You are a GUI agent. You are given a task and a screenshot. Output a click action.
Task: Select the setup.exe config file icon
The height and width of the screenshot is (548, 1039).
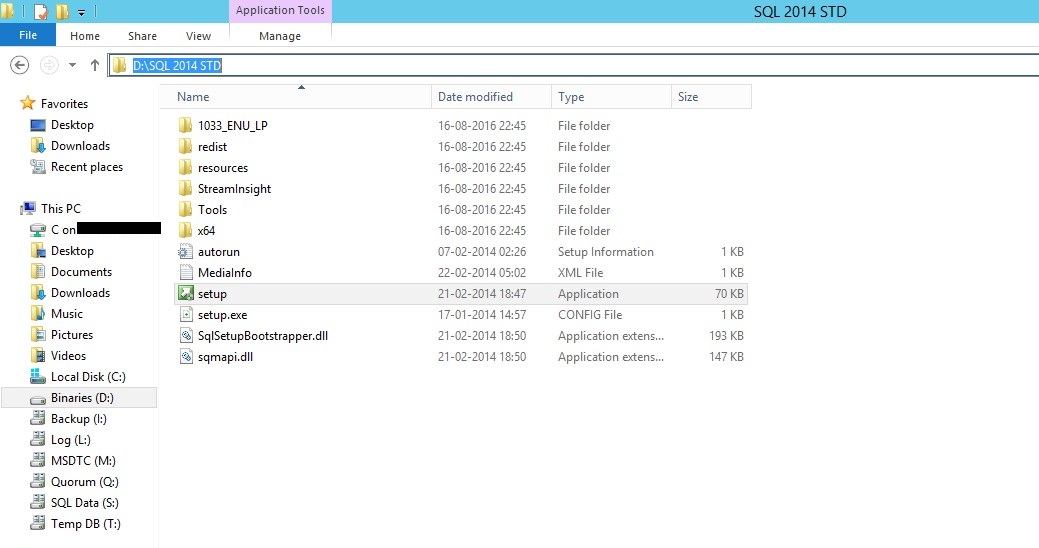click(186, 315)
